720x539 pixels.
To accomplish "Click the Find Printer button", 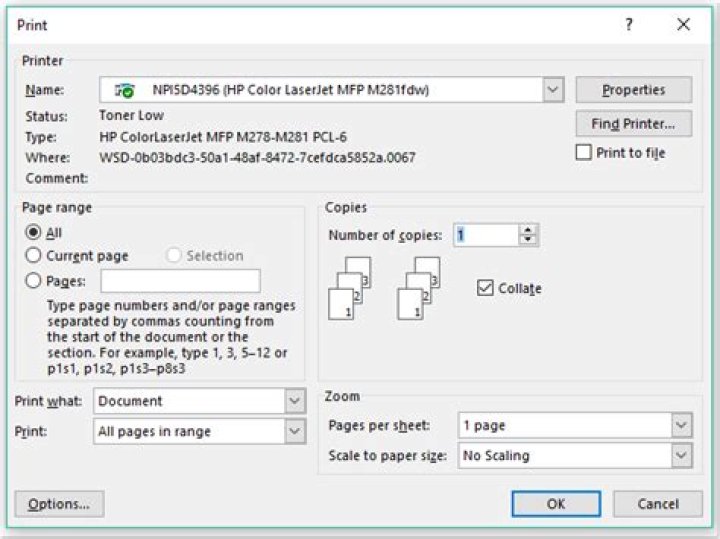I will [x=633, y=123].
